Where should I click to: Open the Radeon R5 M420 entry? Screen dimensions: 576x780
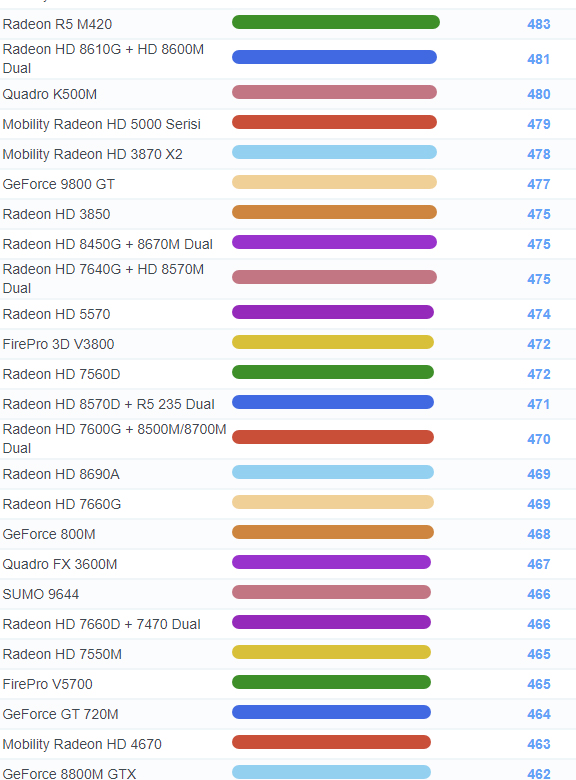coord(57,24)
